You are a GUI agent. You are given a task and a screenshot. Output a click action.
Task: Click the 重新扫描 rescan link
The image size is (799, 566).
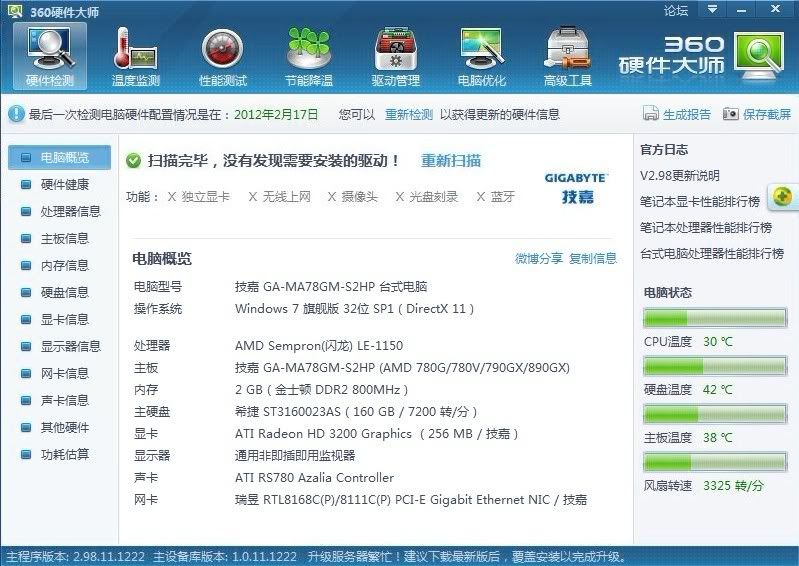coord(450,160)
